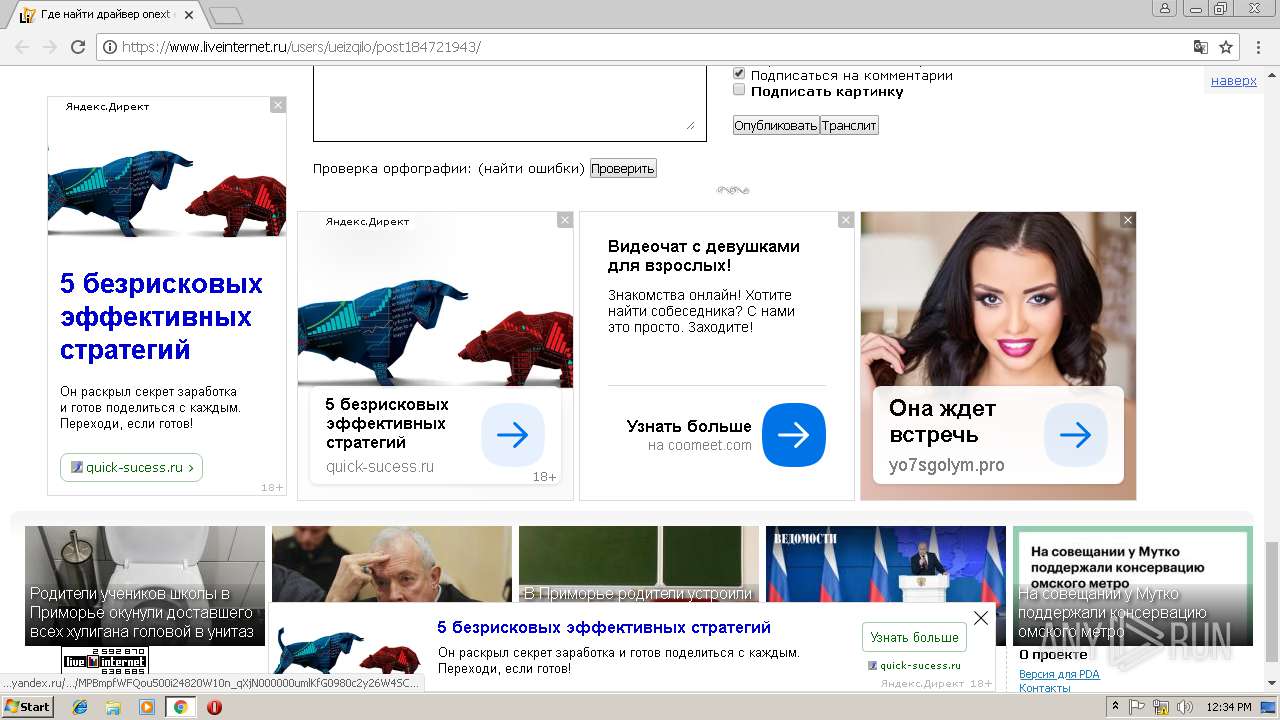Select the liveinternet post tab
This screenshot has height=720, width=1280.
point(107,15)
